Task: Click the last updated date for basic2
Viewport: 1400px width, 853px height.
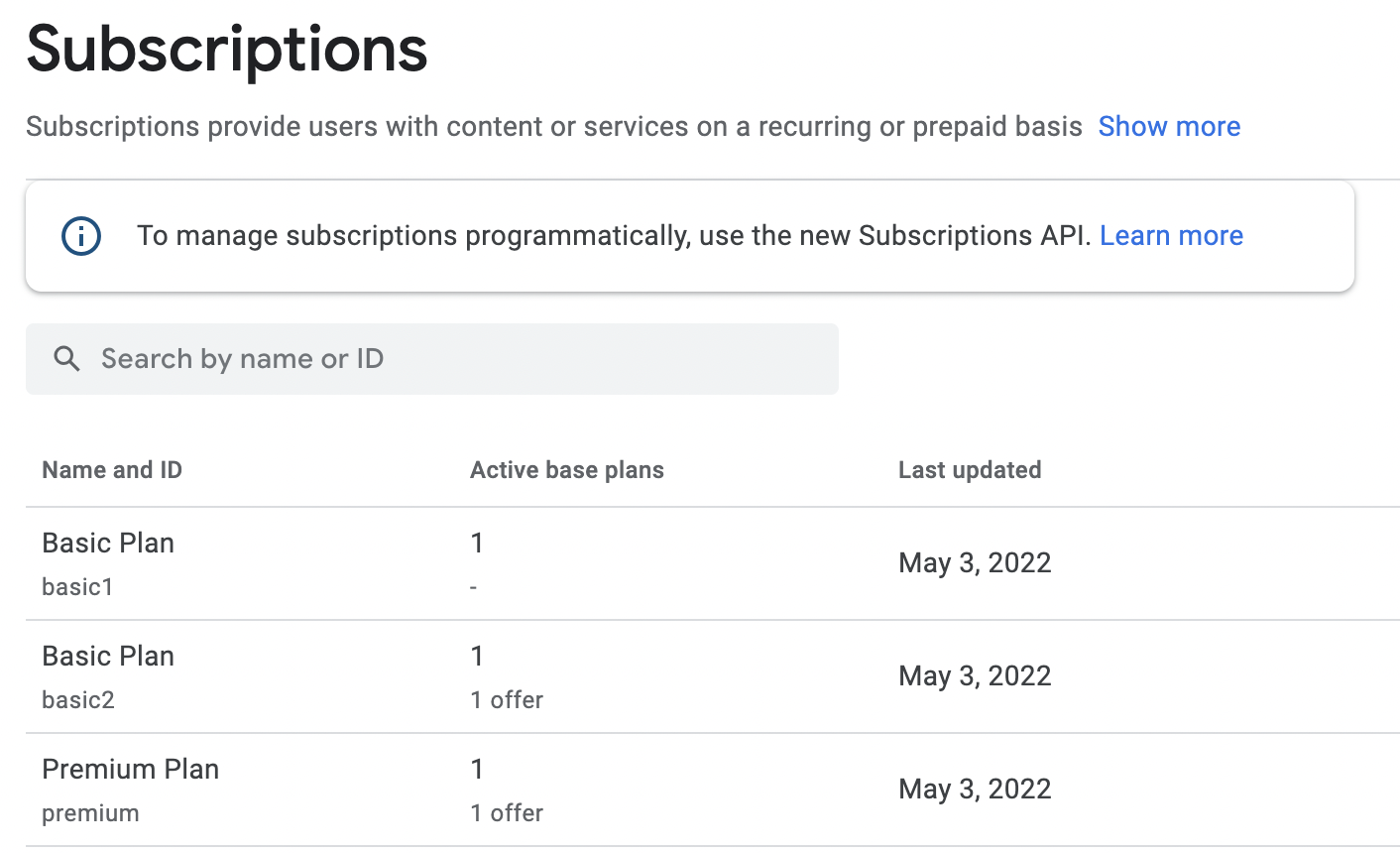Action: 974,676
